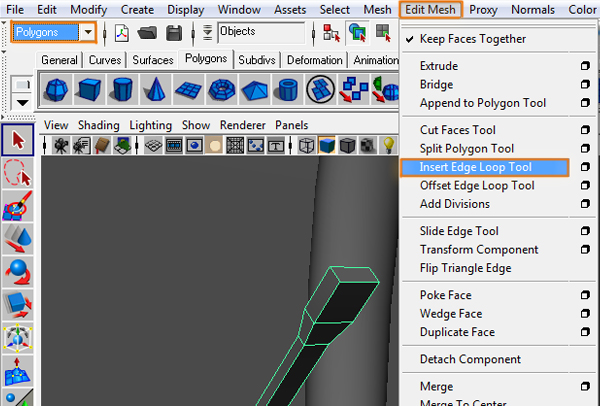Viewport: 600px width, 406px height.
Task: Open Merge option box
Action: coord(585,386)
